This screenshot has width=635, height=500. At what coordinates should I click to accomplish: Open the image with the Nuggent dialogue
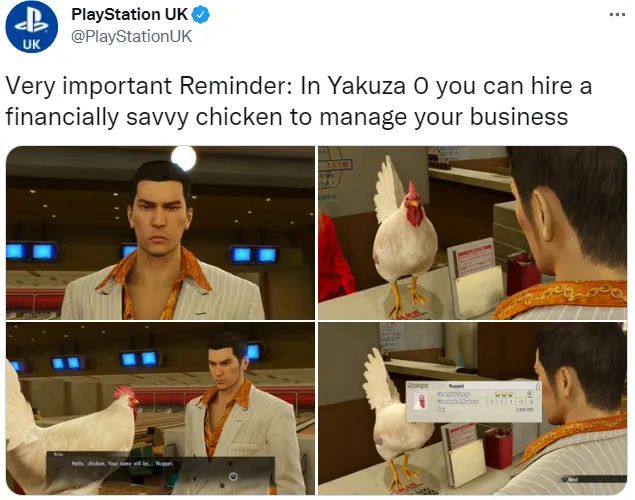(x=160, y=409)
